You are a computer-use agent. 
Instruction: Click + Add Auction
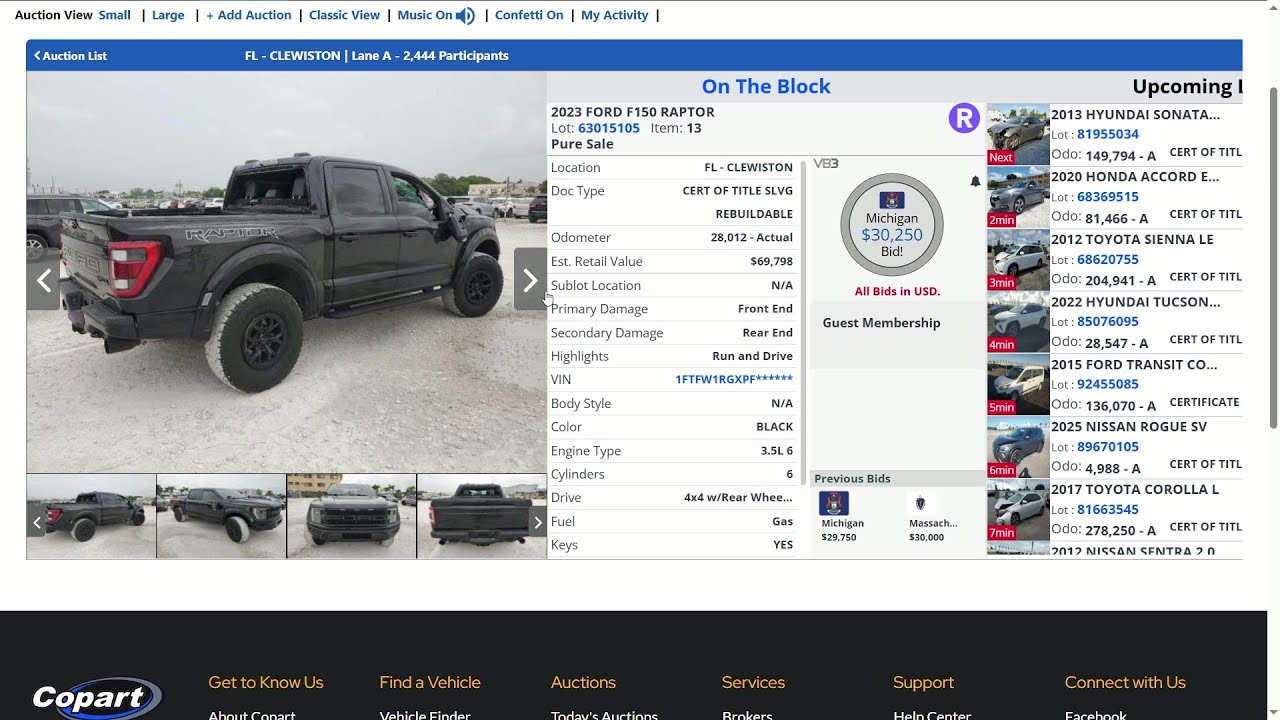(x=249, y=15)
